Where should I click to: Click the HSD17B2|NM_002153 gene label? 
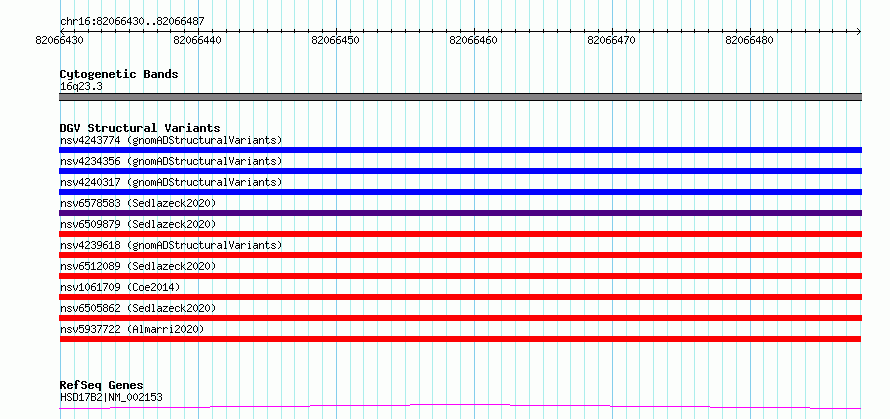click(111, 397)
